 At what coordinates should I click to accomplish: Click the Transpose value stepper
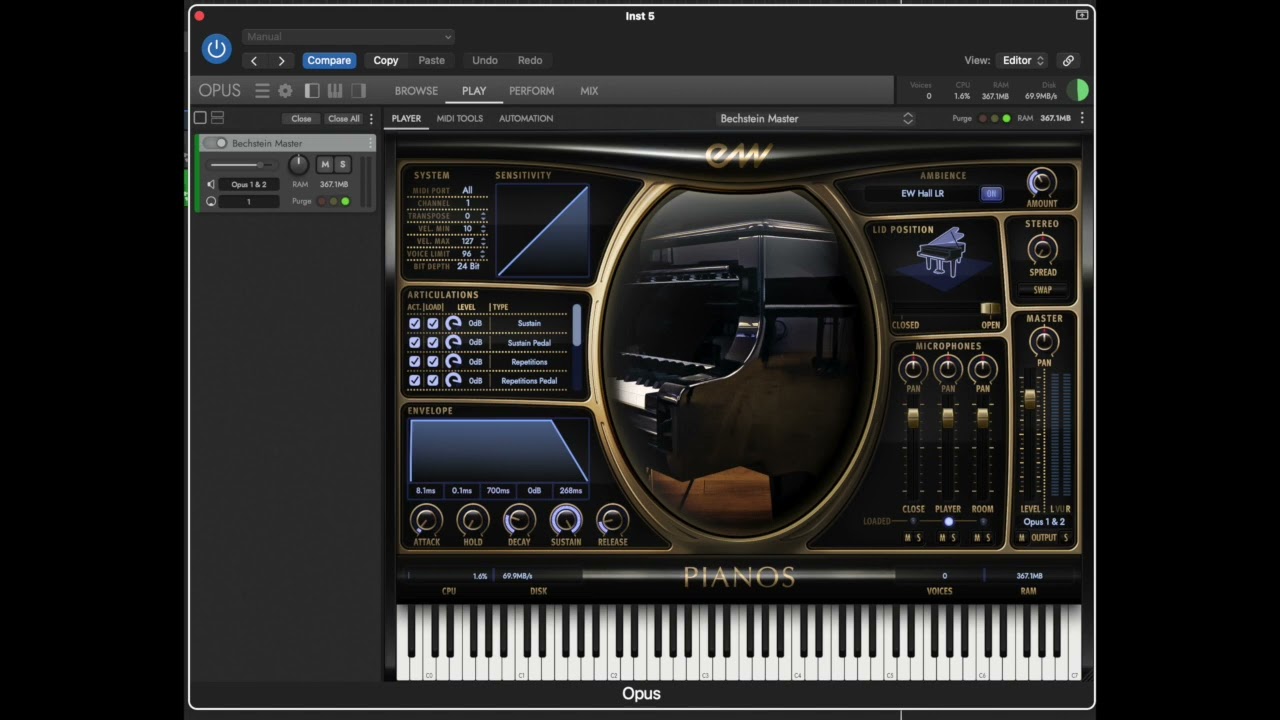483,216
